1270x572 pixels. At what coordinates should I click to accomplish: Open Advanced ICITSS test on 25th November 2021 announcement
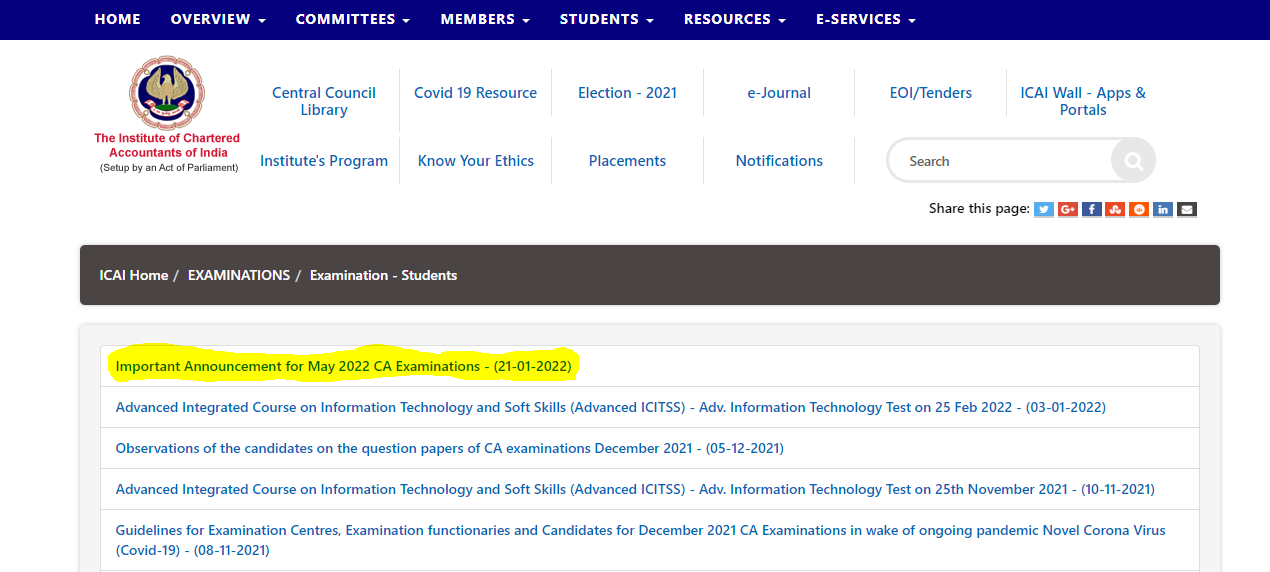pyautogui.click(x=635, y=490)
